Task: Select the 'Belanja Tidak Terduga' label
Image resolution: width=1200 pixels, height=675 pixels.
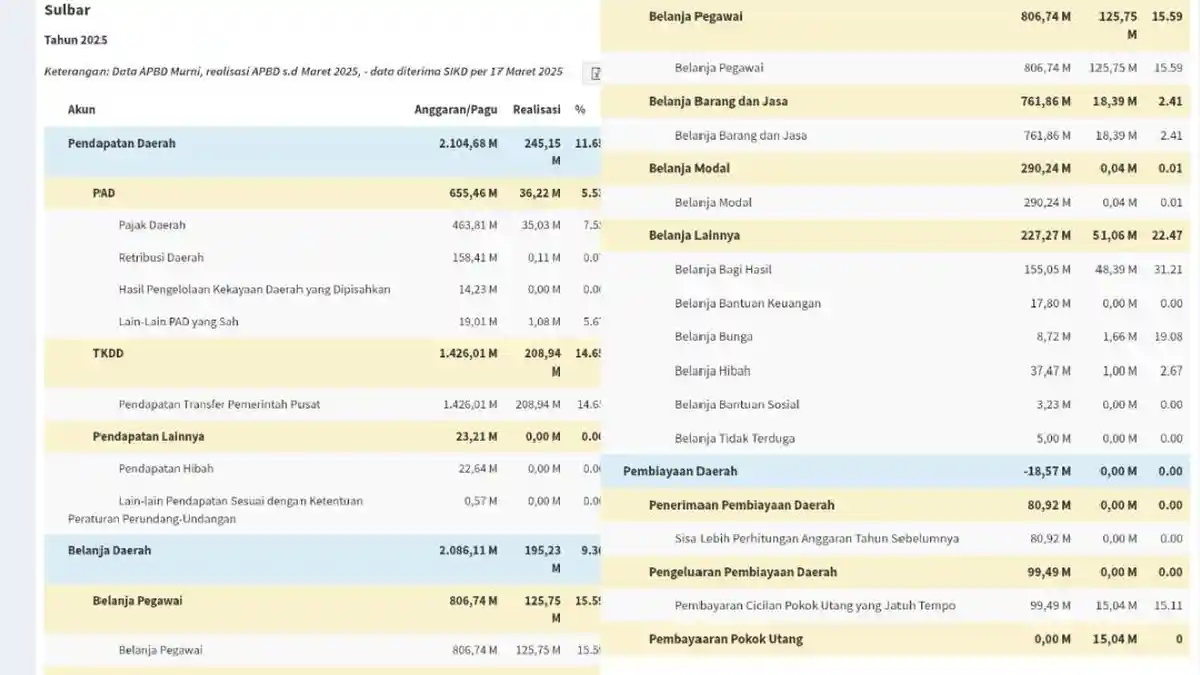Action: (735, 439)
